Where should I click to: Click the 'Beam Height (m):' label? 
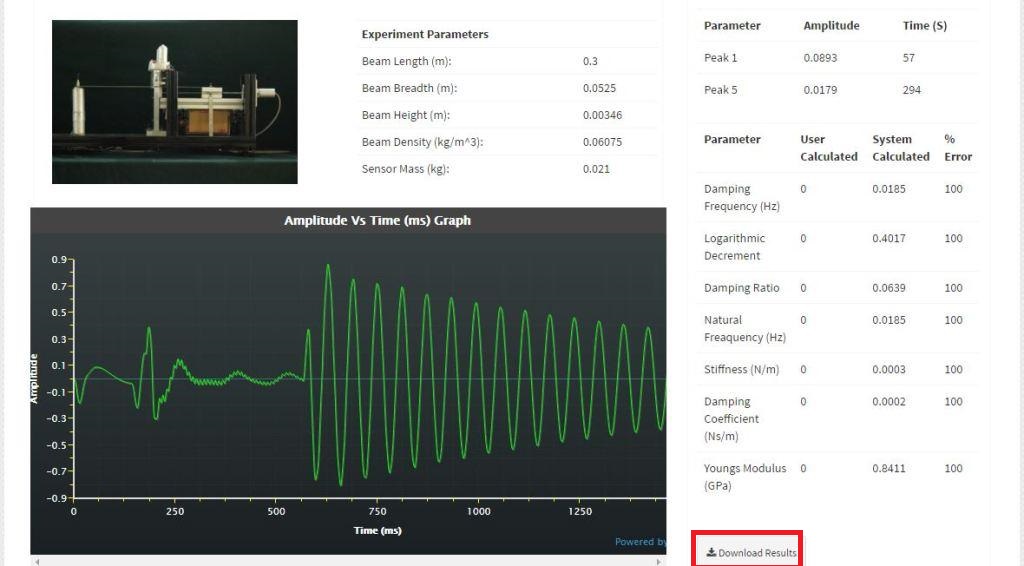coord(406,115)
